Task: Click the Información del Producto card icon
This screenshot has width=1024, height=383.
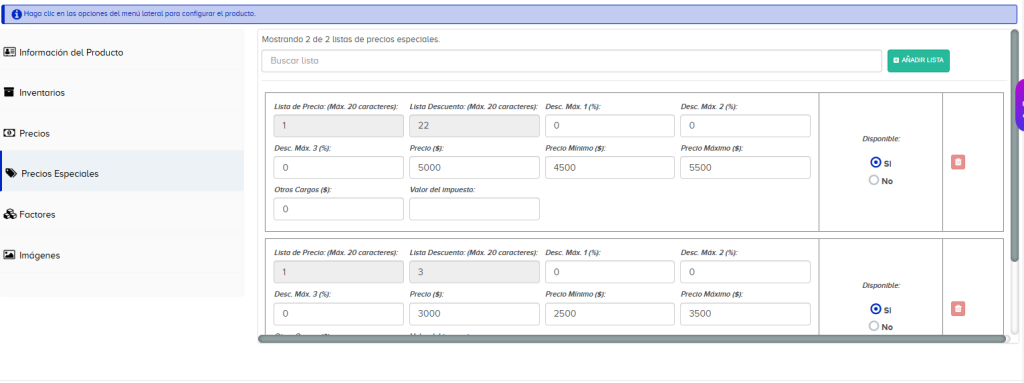Action: tap(10, 52)
